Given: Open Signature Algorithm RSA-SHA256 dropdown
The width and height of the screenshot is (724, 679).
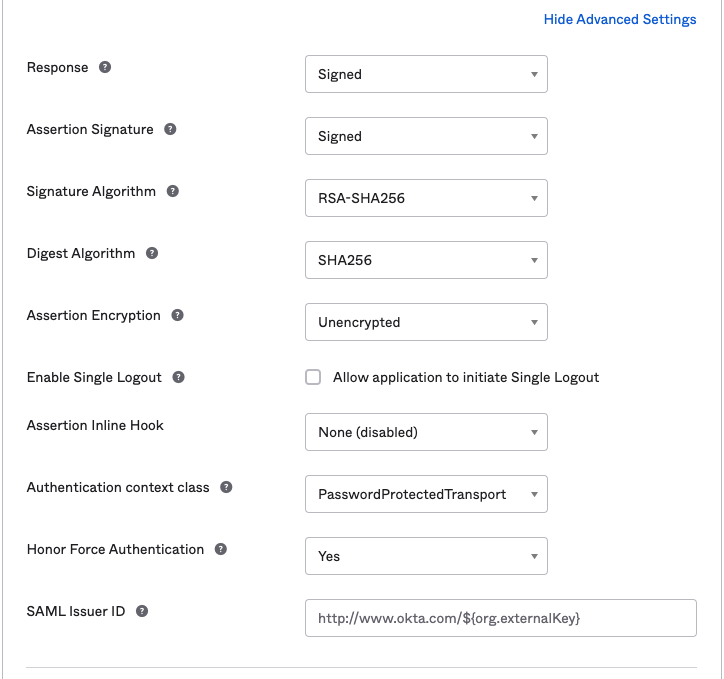Looking at the screenshot, I should point(426,198).
